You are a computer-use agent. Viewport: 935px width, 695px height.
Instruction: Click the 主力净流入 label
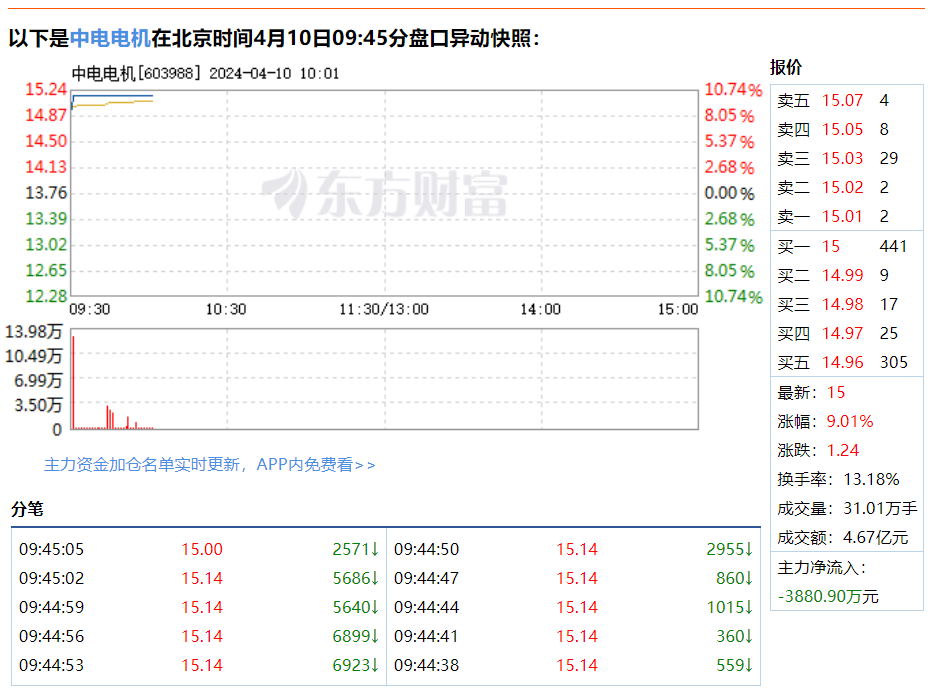(x=822, y=567)
